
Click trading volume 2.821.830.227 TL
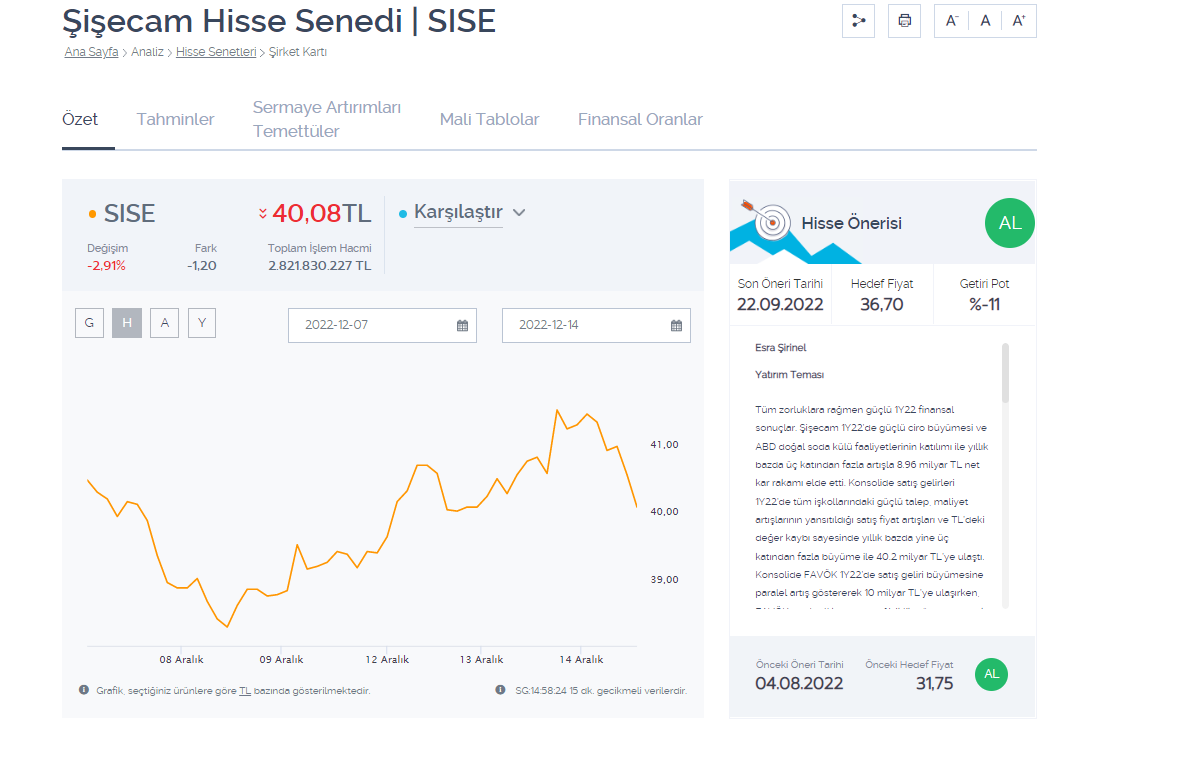pyautogui.click(x=320, y=266)
